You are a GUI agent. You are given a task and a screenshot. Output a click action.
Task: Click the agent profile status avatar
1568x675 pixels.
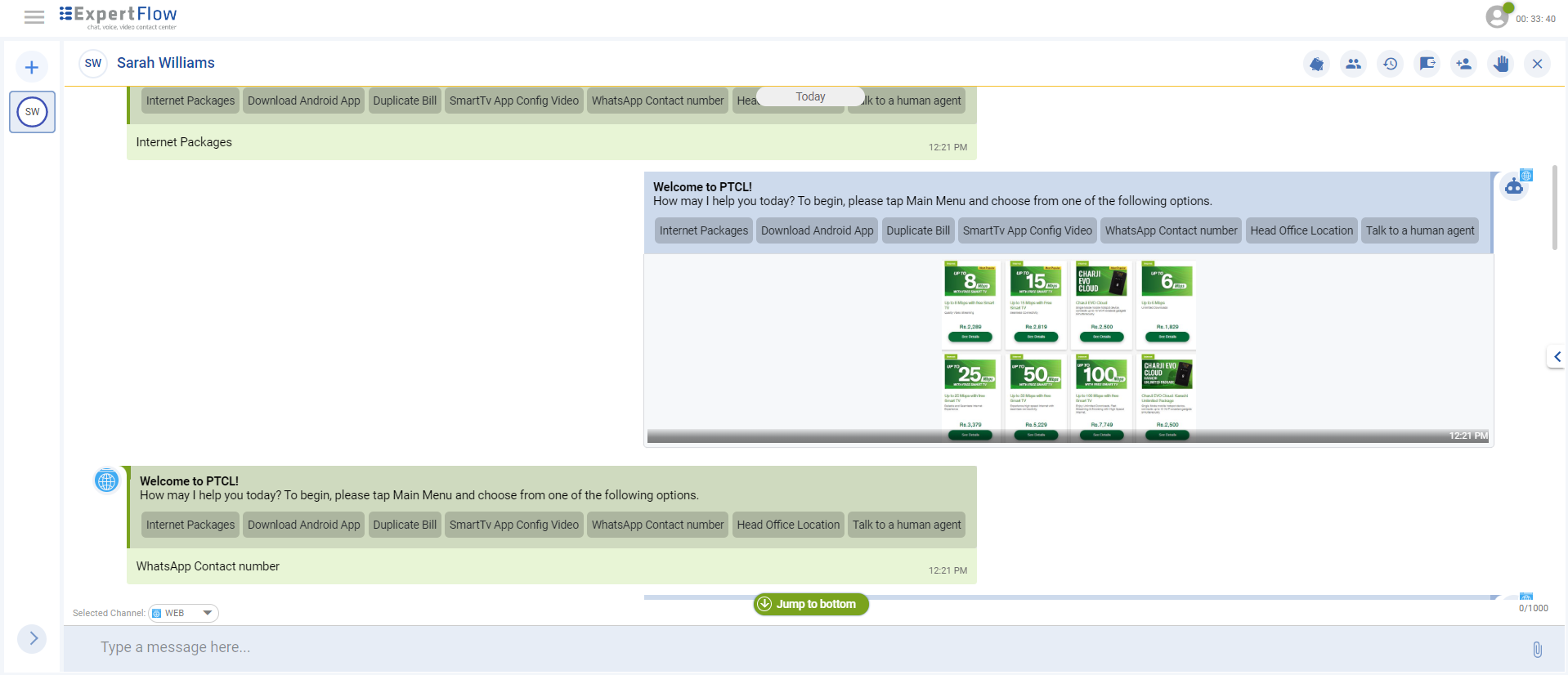(x=1497, y=16)
